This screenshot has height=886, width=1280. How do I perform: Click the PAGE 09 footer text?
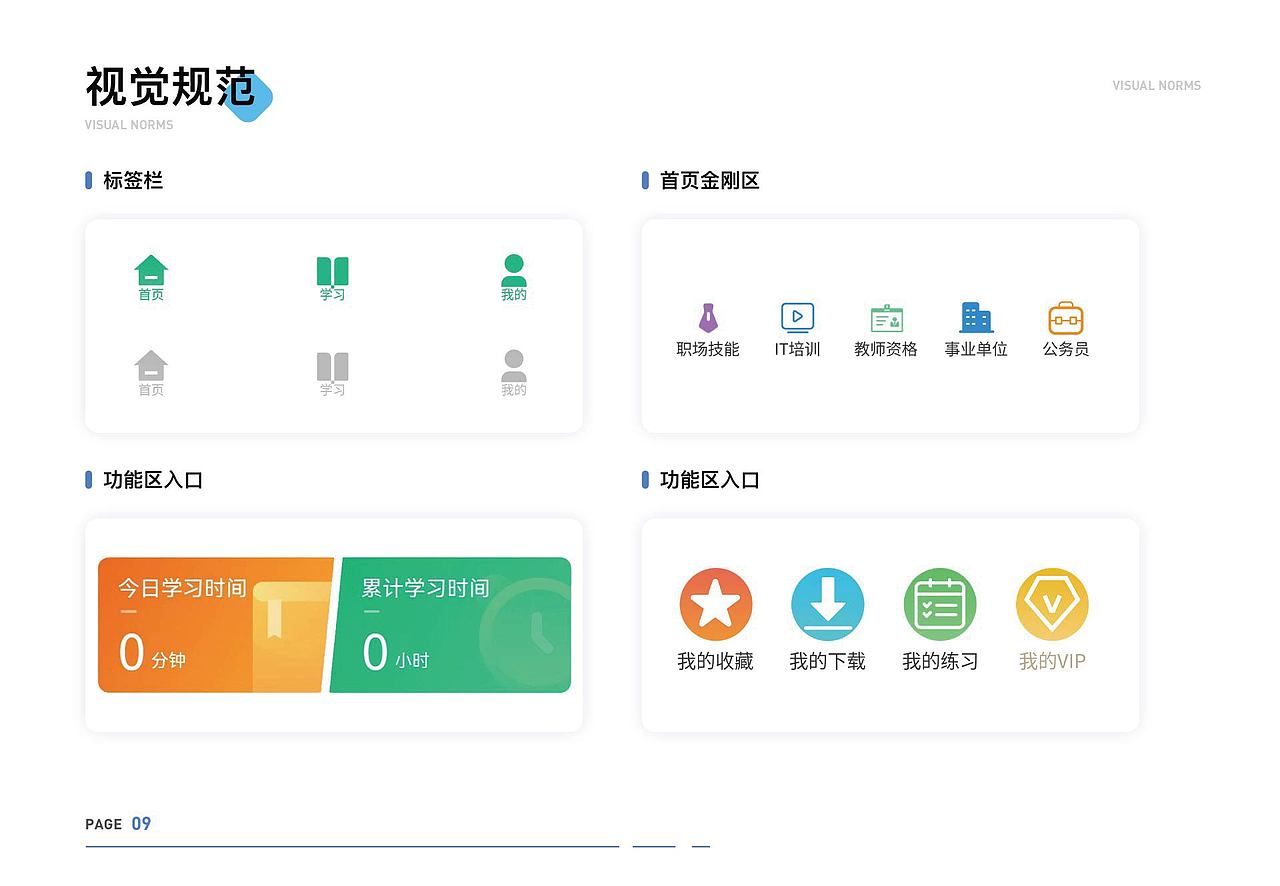(118, 824)
